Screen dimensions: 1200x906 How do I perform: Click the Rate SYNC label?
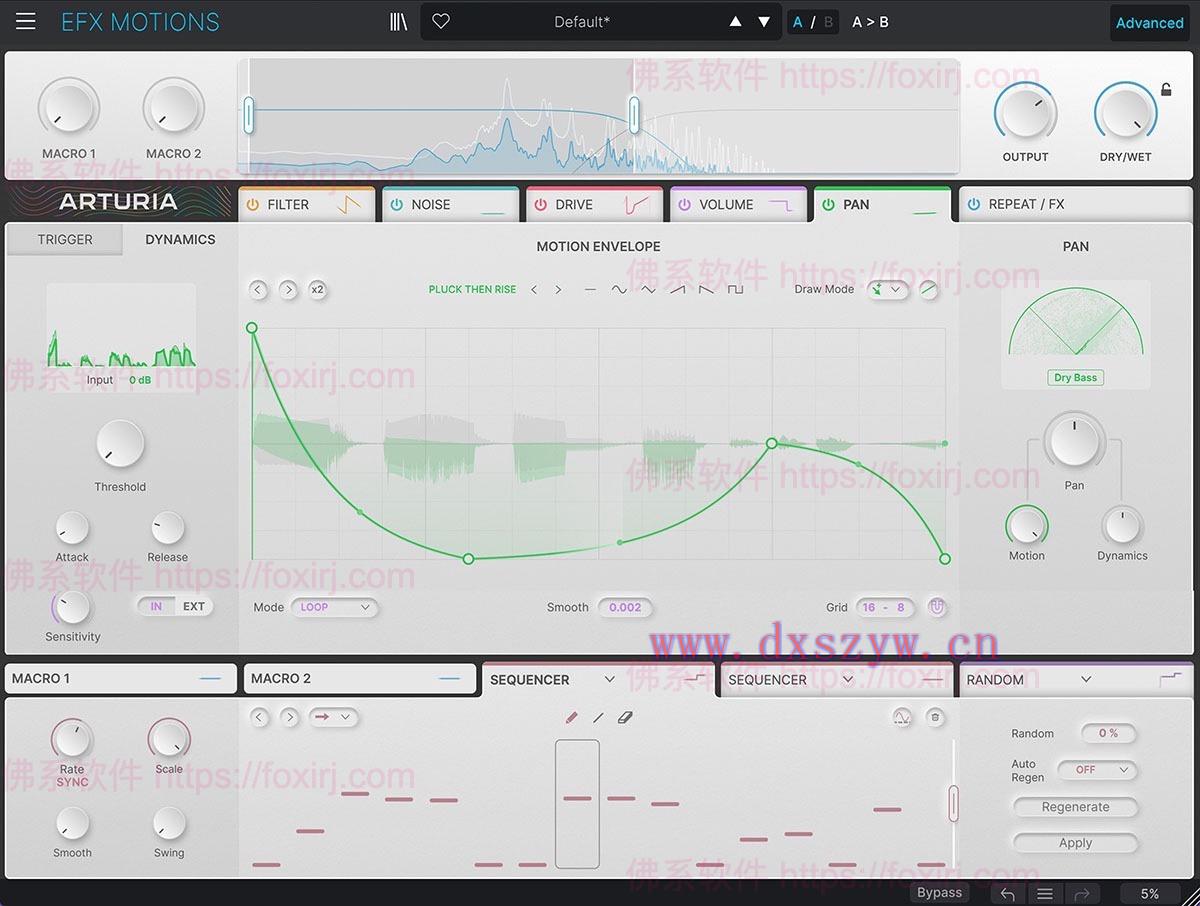click(x=72, y=783)
